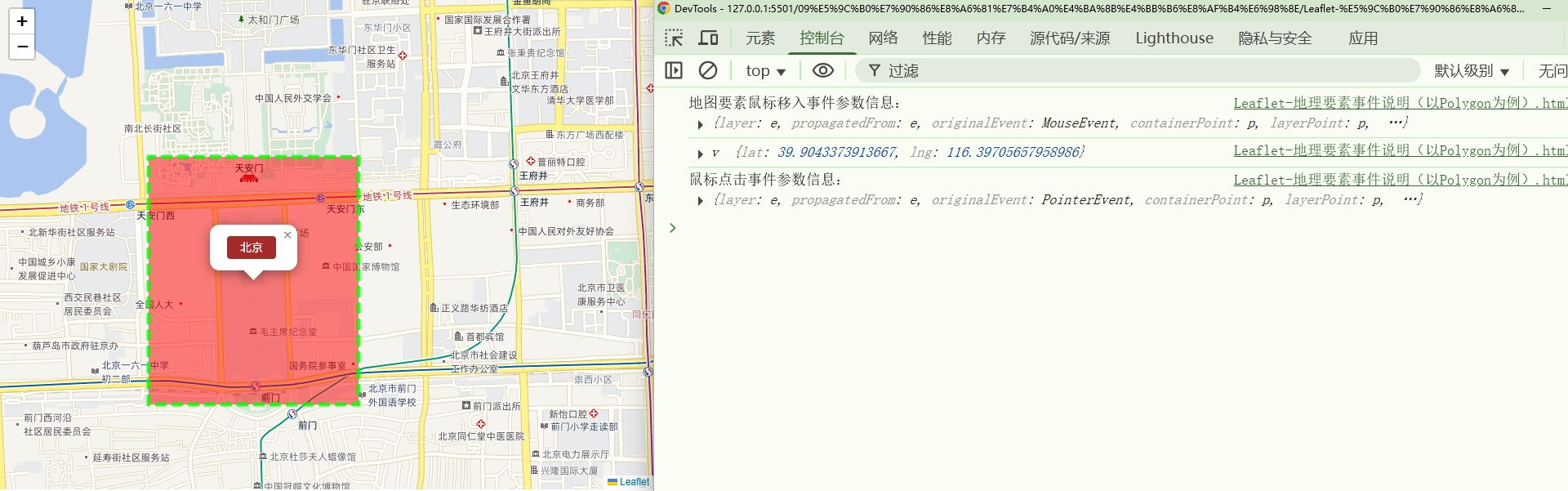Click the 北京 popup label
The width and height of the screenshot is (1568, 491).
252,248
